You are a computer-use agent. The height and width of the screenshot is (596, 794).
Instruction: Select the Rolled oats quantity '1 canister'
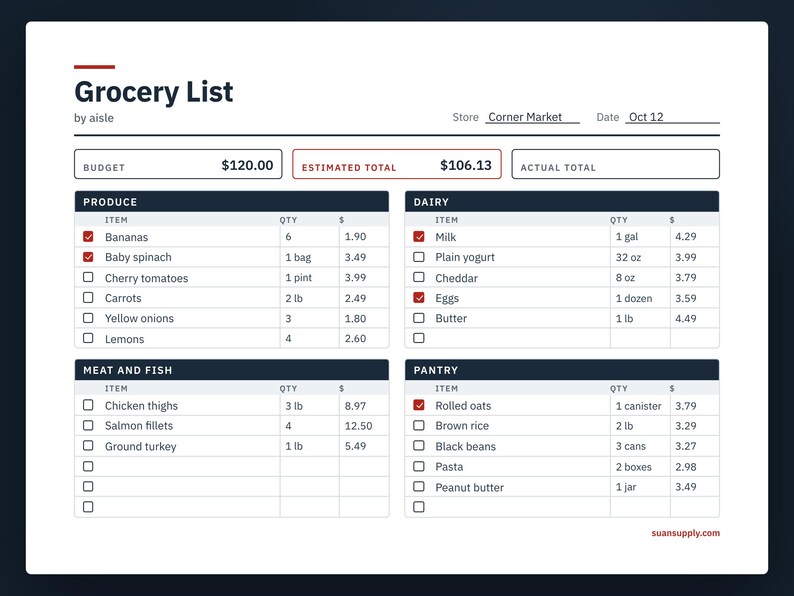(639, 406)
